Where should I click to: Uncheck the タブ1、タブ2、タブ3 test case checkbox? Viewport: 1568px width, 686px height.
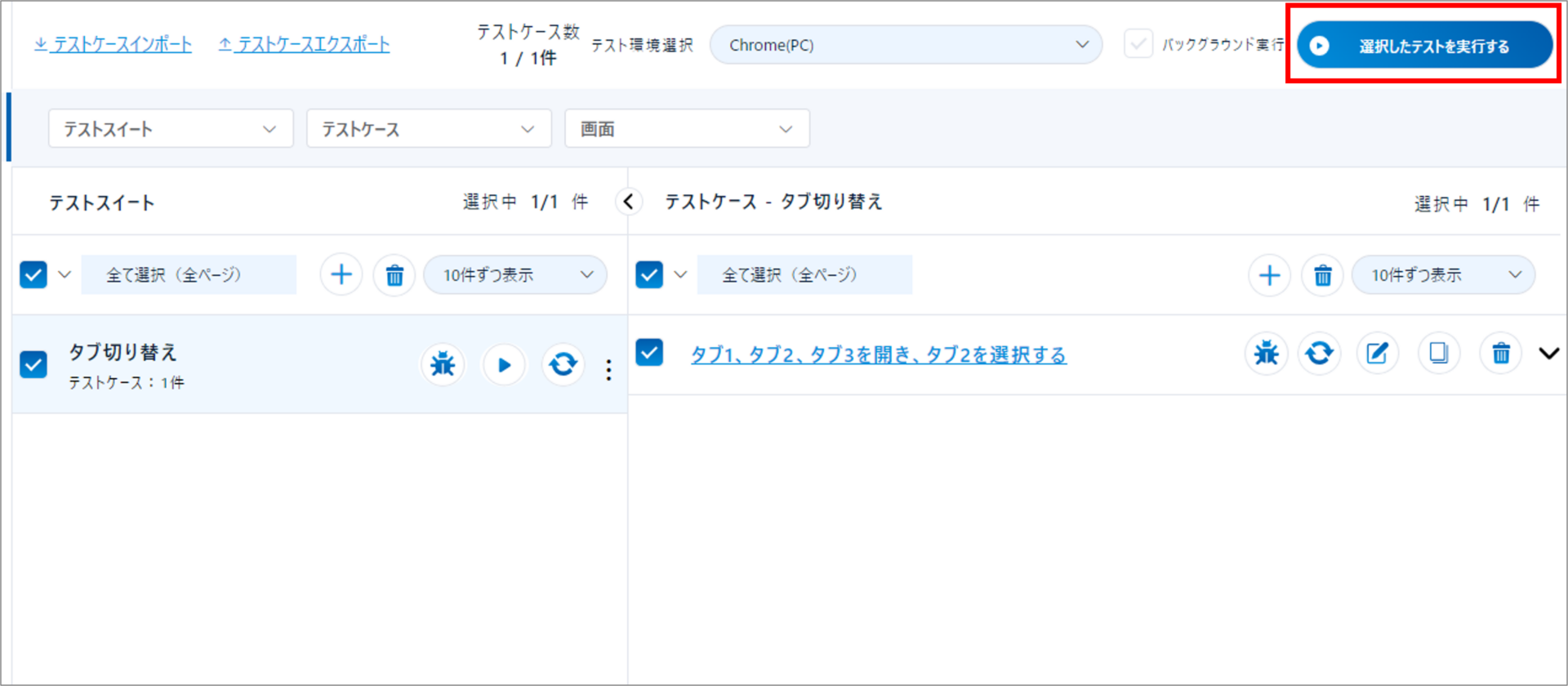coord(649,353)
